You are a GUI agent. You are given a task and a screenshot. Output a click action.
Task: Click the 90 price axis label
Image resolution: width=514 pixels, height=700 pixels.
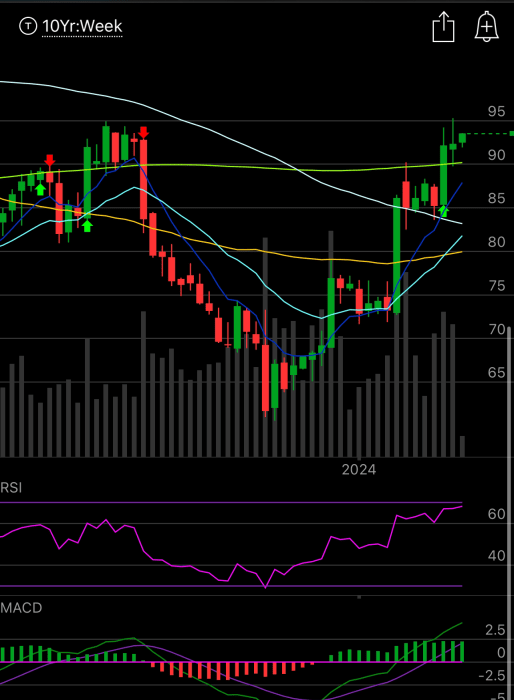click(496, 155)
